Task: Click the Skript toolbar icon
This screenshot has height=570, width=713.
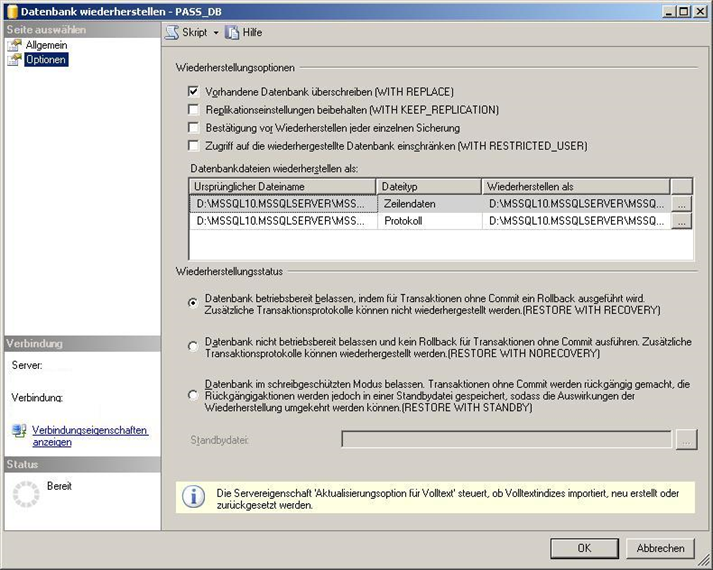Action: pos(172,32)
